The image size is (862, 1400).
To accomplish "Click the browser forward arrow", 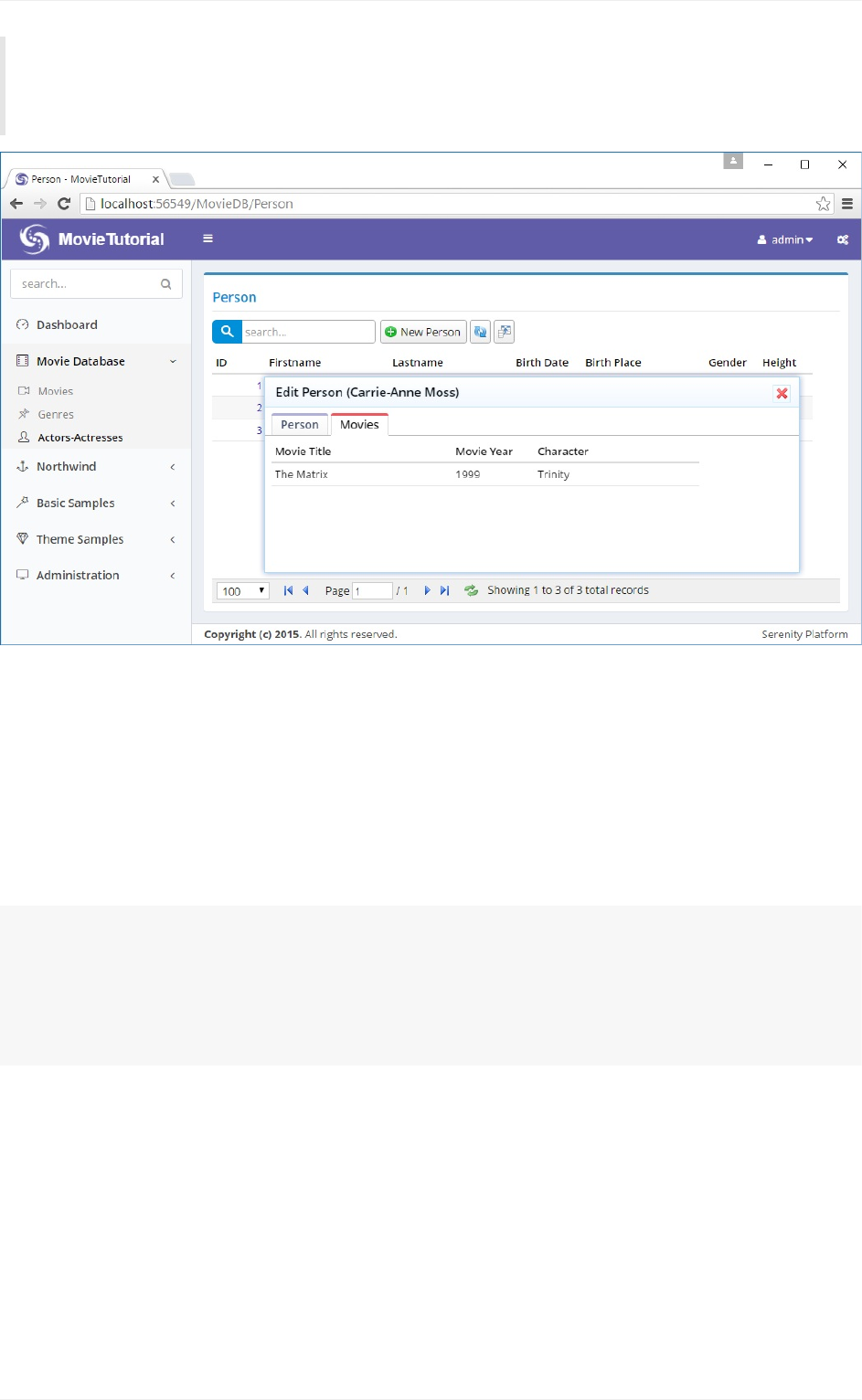I will tap(39, 204).
